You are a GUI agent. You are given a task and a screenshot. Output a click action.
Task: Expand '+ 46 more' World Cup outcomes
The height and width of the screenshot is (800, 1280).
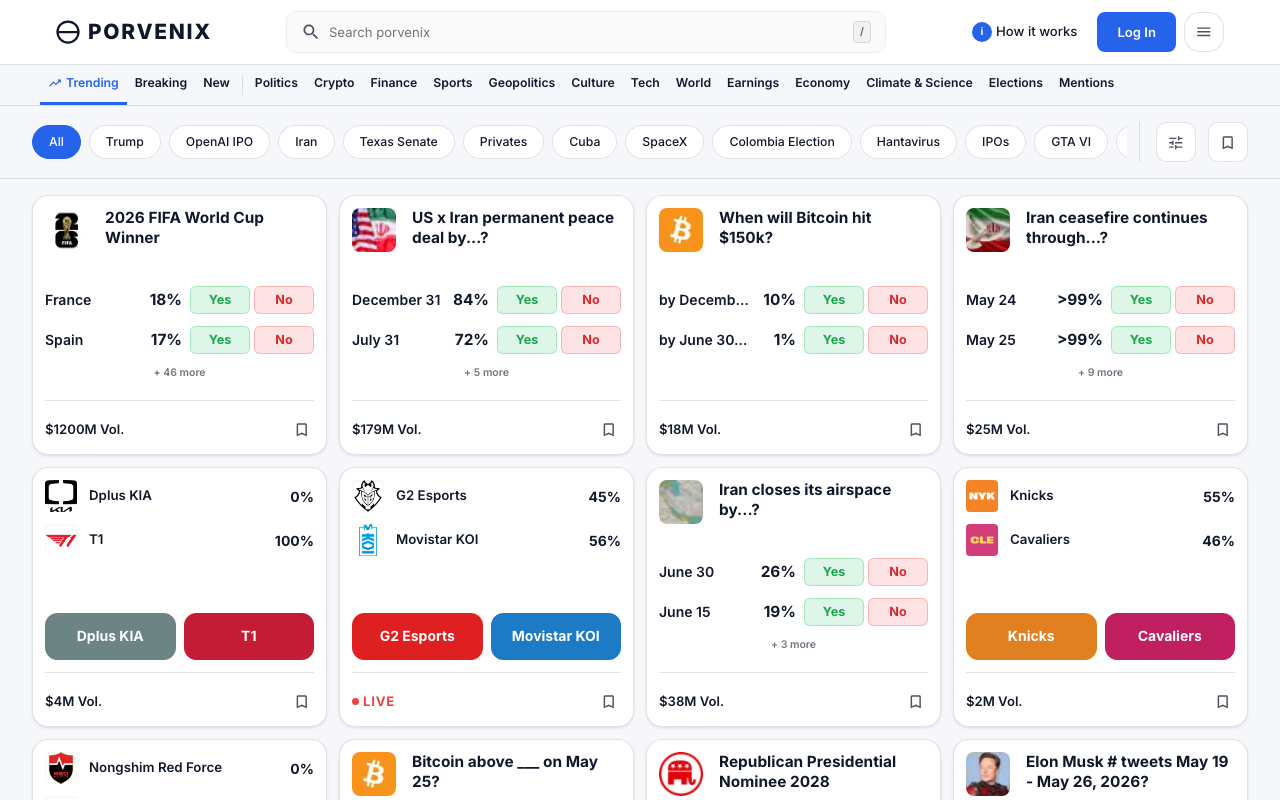(x=180, y=372)
